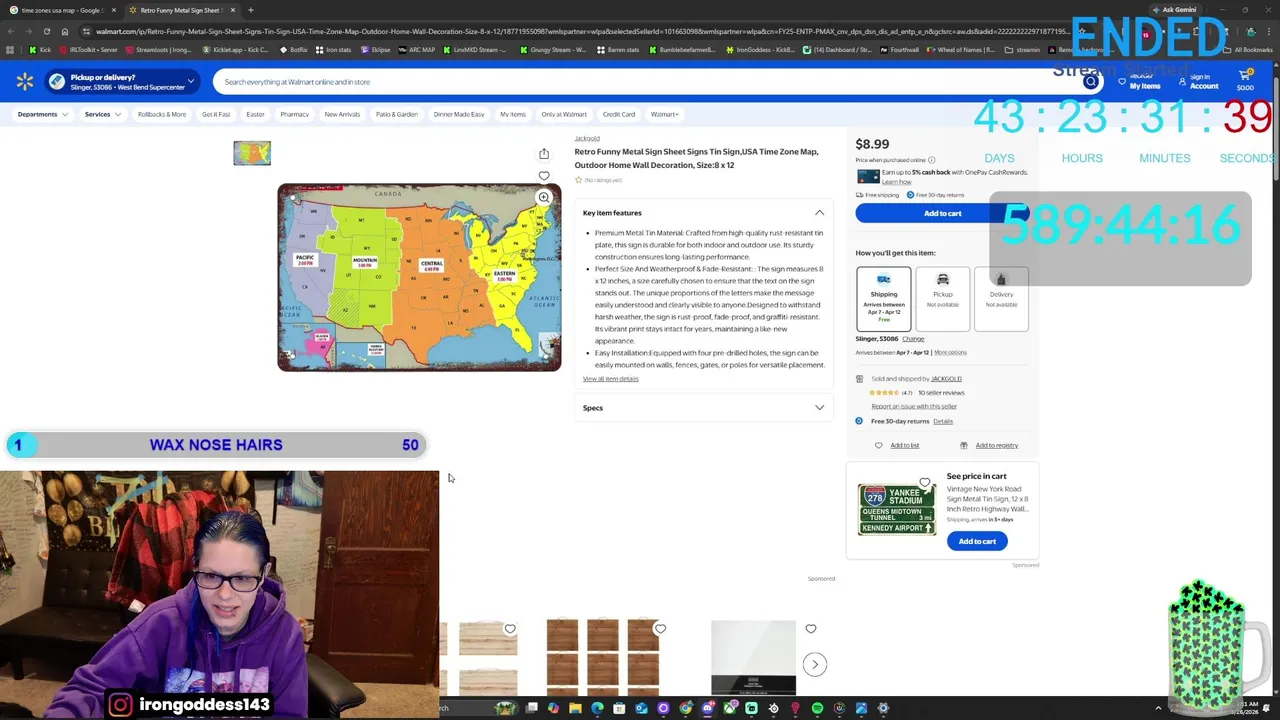Expand the Departments dropdown

[x=43, y=114]
